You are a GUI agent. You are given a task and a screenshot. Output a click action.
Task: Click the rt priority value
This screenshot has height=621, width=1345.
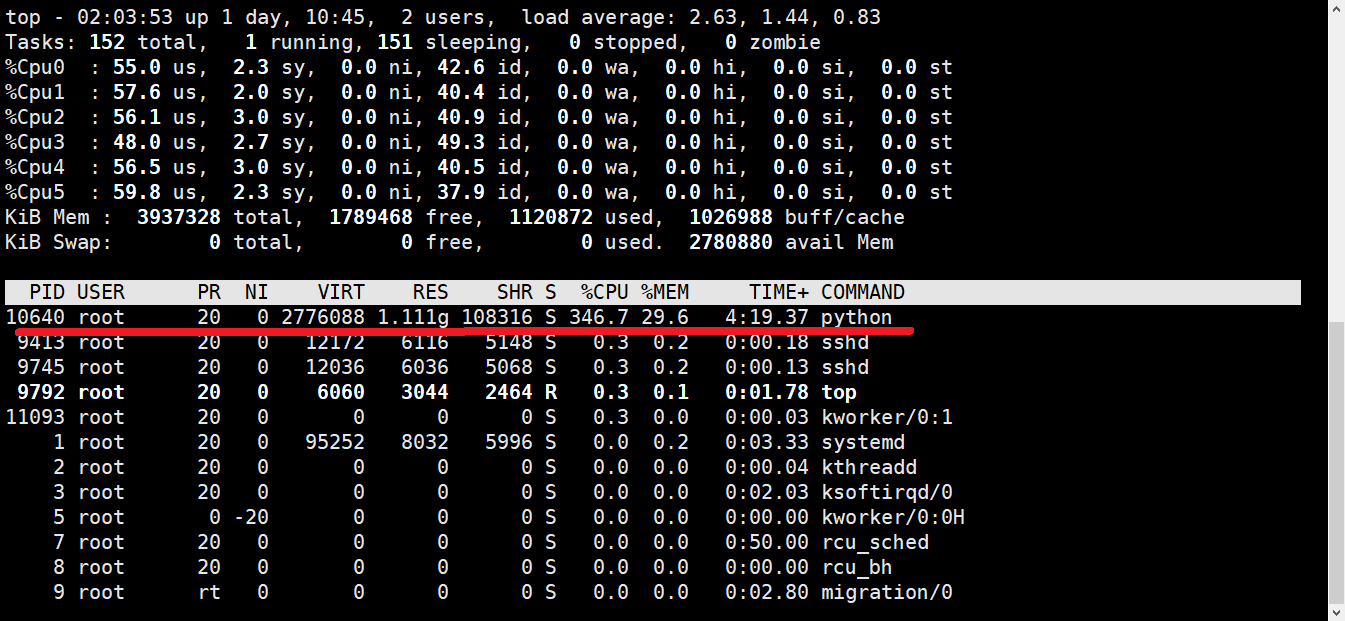coord(209,592)
